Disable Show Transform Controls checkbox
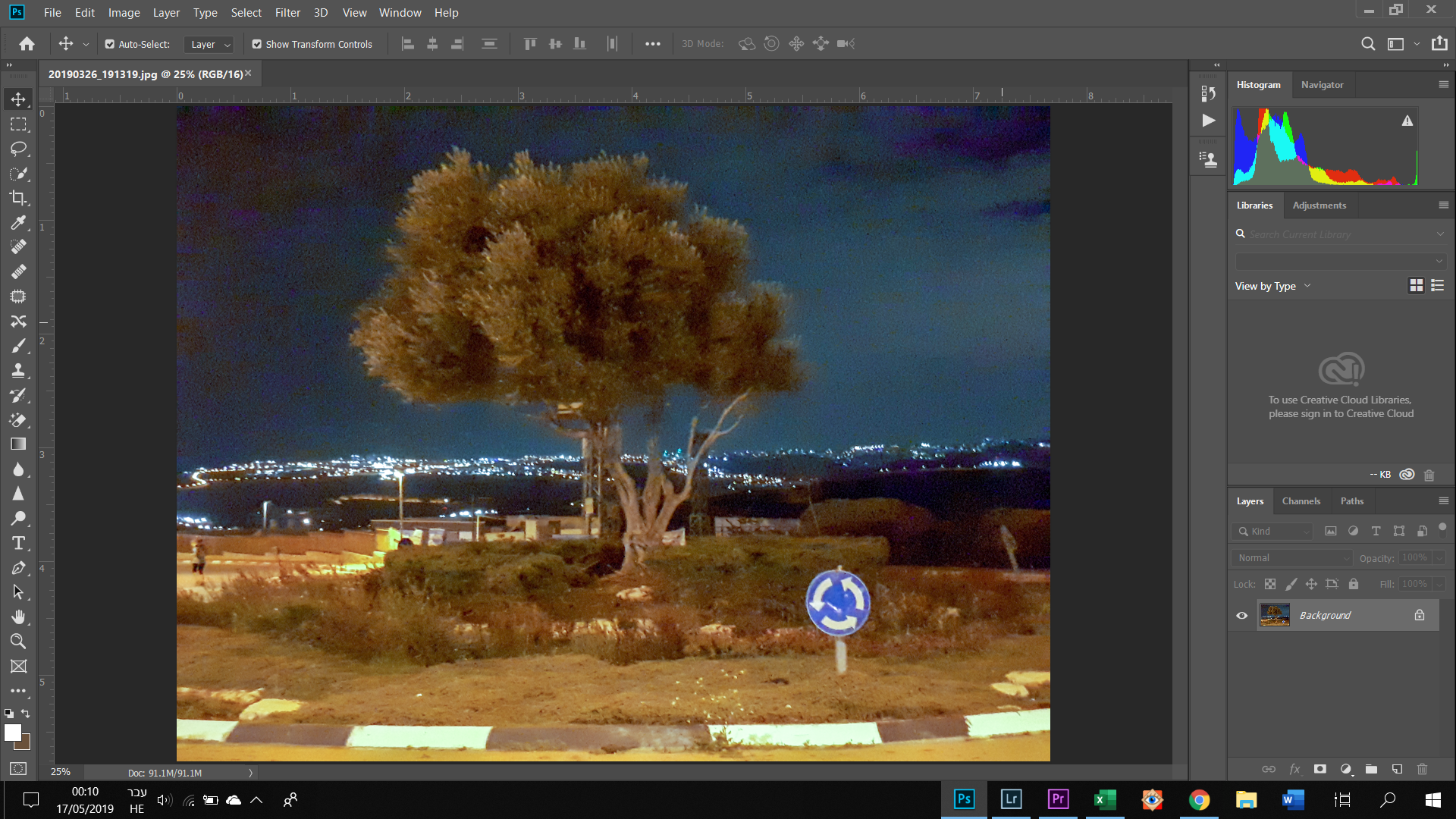 click(257, 44)
